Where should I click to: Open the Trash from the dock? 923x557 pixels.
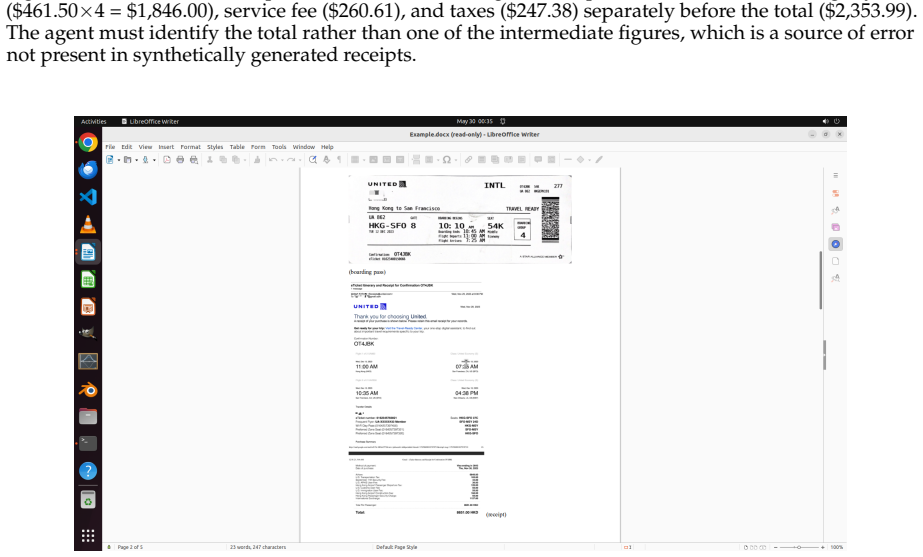coord(88,500)
